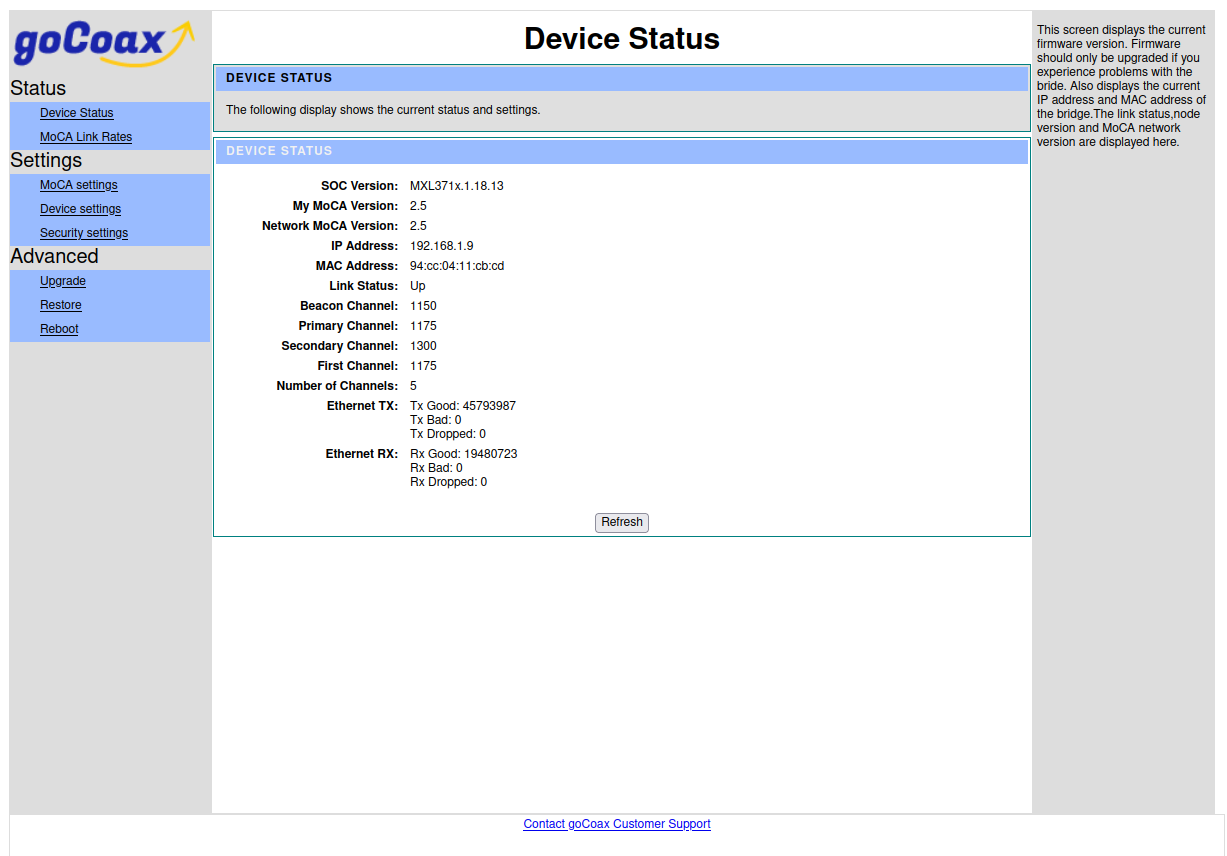1227x856 pixels.
Task: Open the Device Status page link
Action: [77, 113]
